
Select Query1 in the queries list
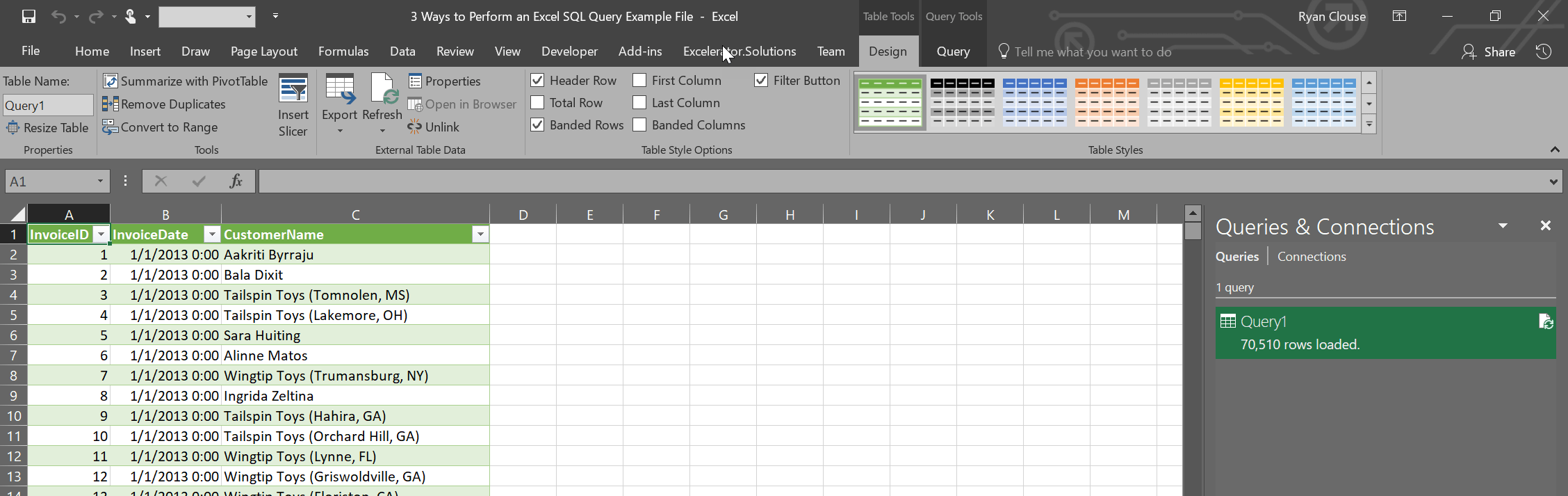(1385, 333)
